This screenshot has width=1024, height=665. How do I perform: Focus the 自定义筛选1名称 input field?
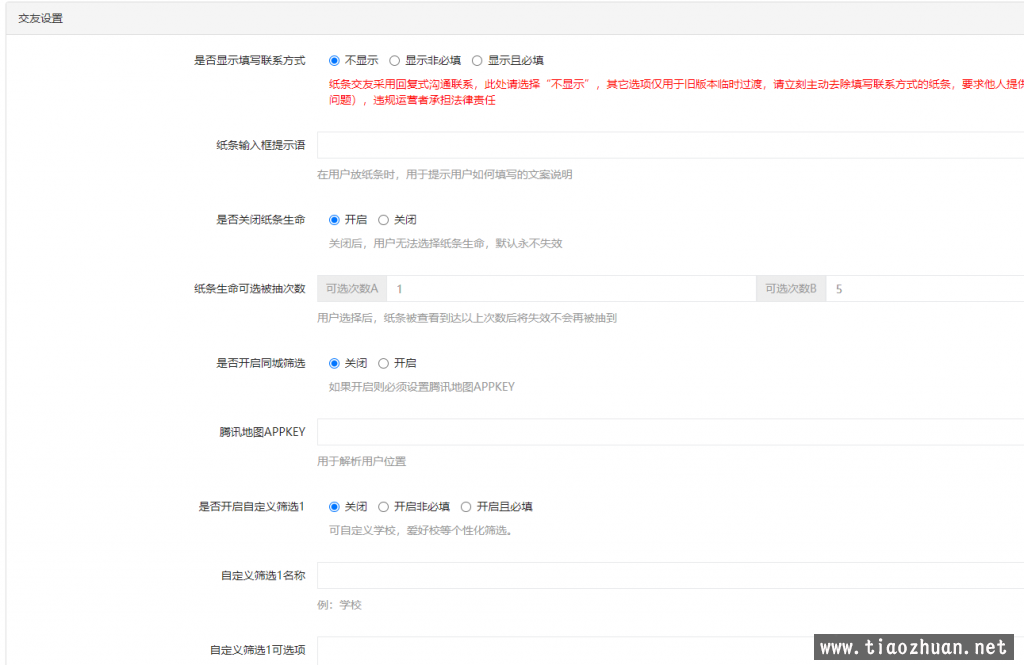pos(671,576)
